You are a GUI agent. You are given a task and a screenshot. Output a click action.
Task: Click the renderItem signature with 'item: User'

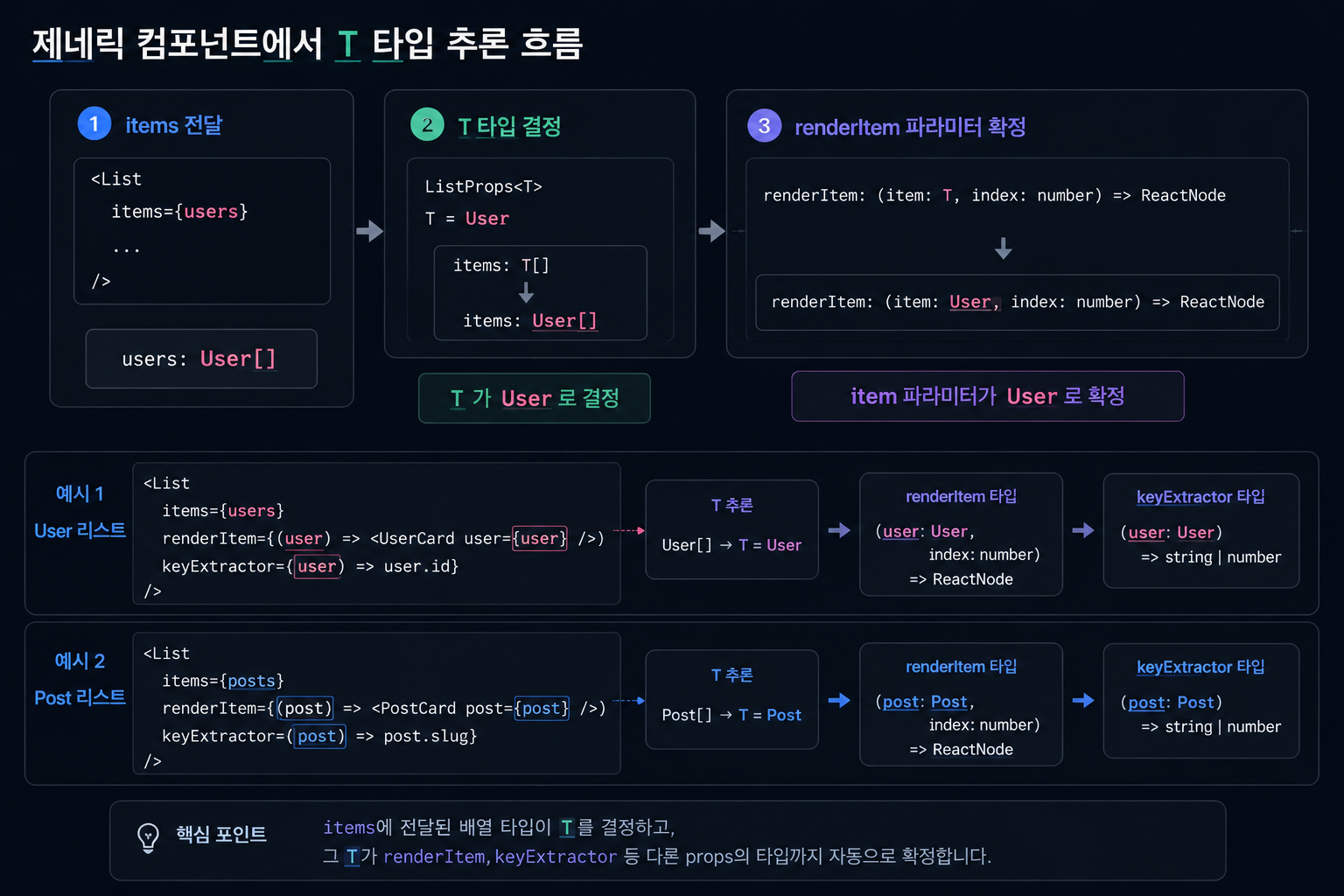[x=1018, y=302]
